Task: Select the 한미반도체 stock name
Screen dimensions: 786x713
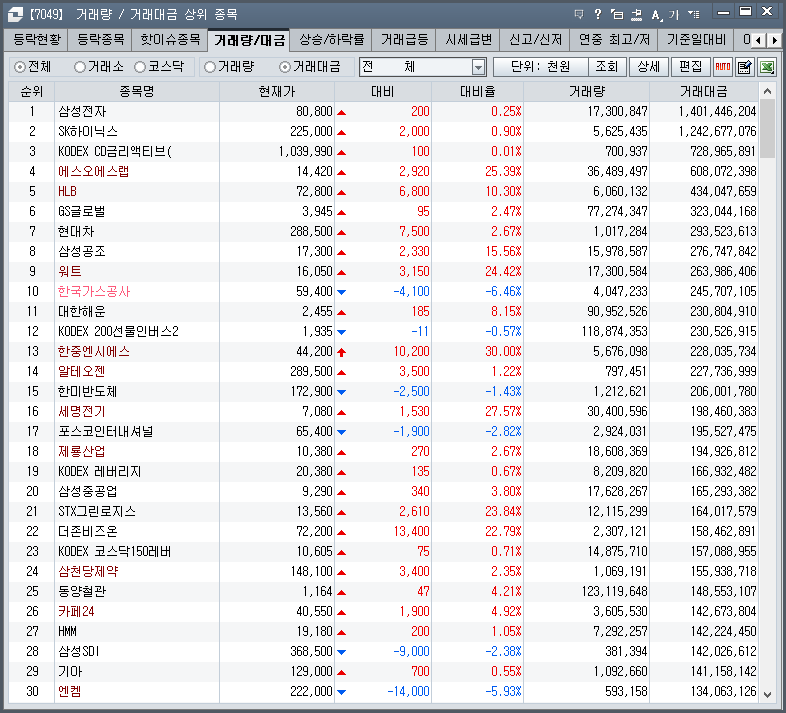Action: coord(87,392)
